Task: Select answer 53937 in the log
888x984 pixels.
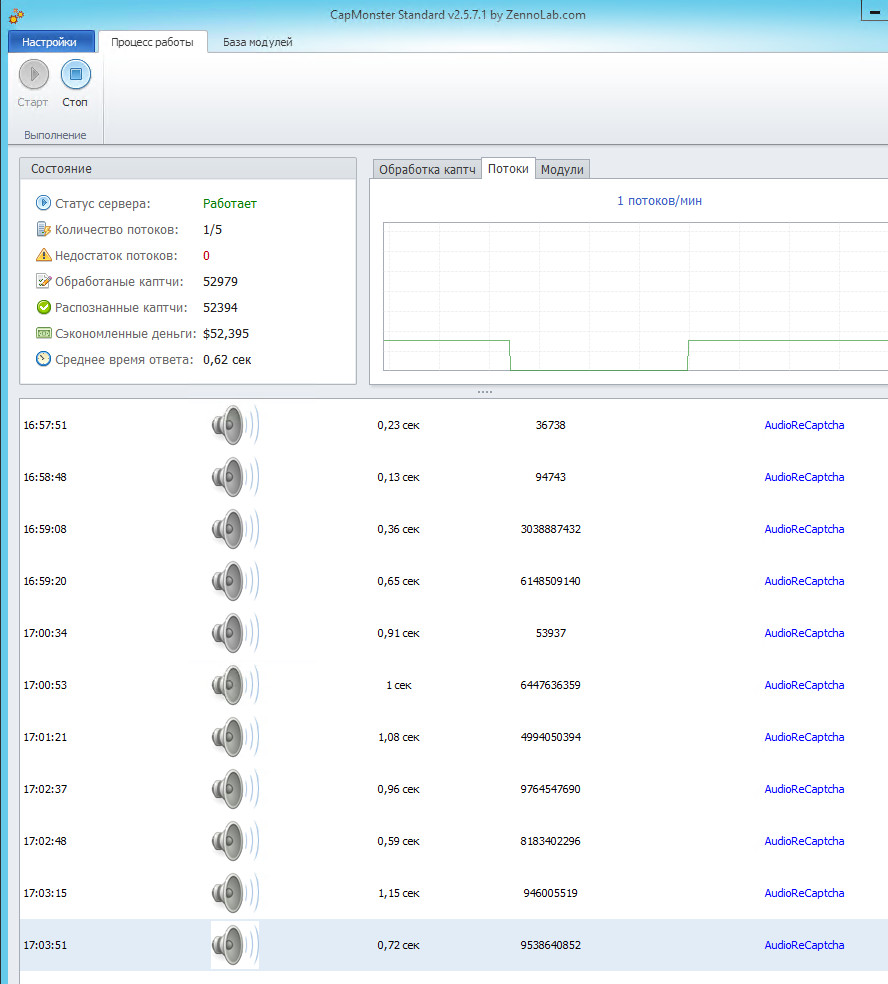Action: 550,633
